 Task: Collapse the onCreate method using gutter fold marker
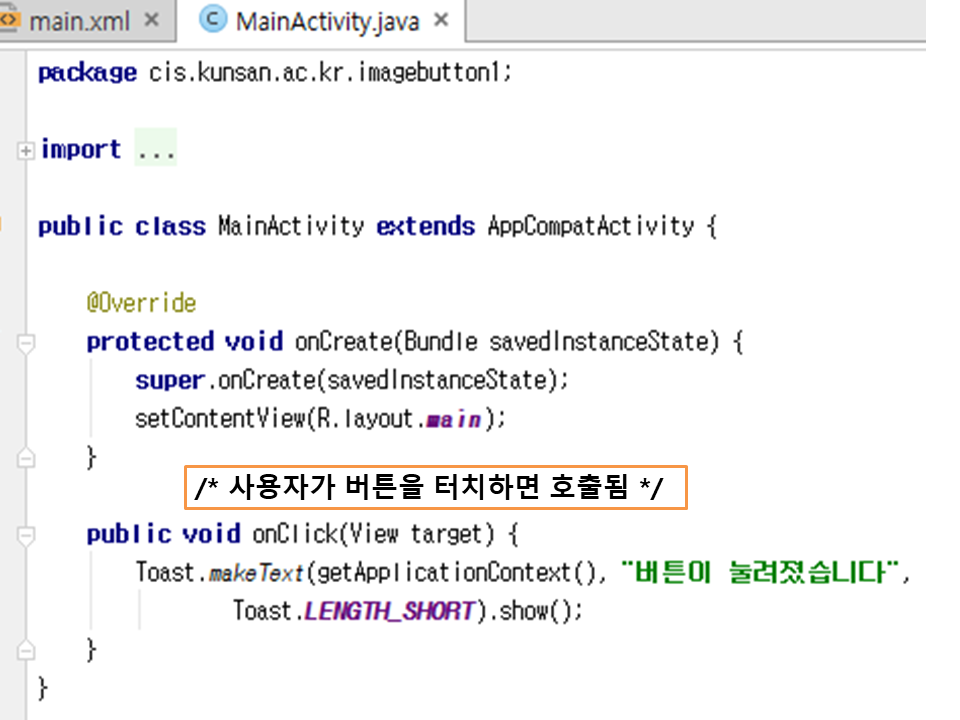click(26, 343)
